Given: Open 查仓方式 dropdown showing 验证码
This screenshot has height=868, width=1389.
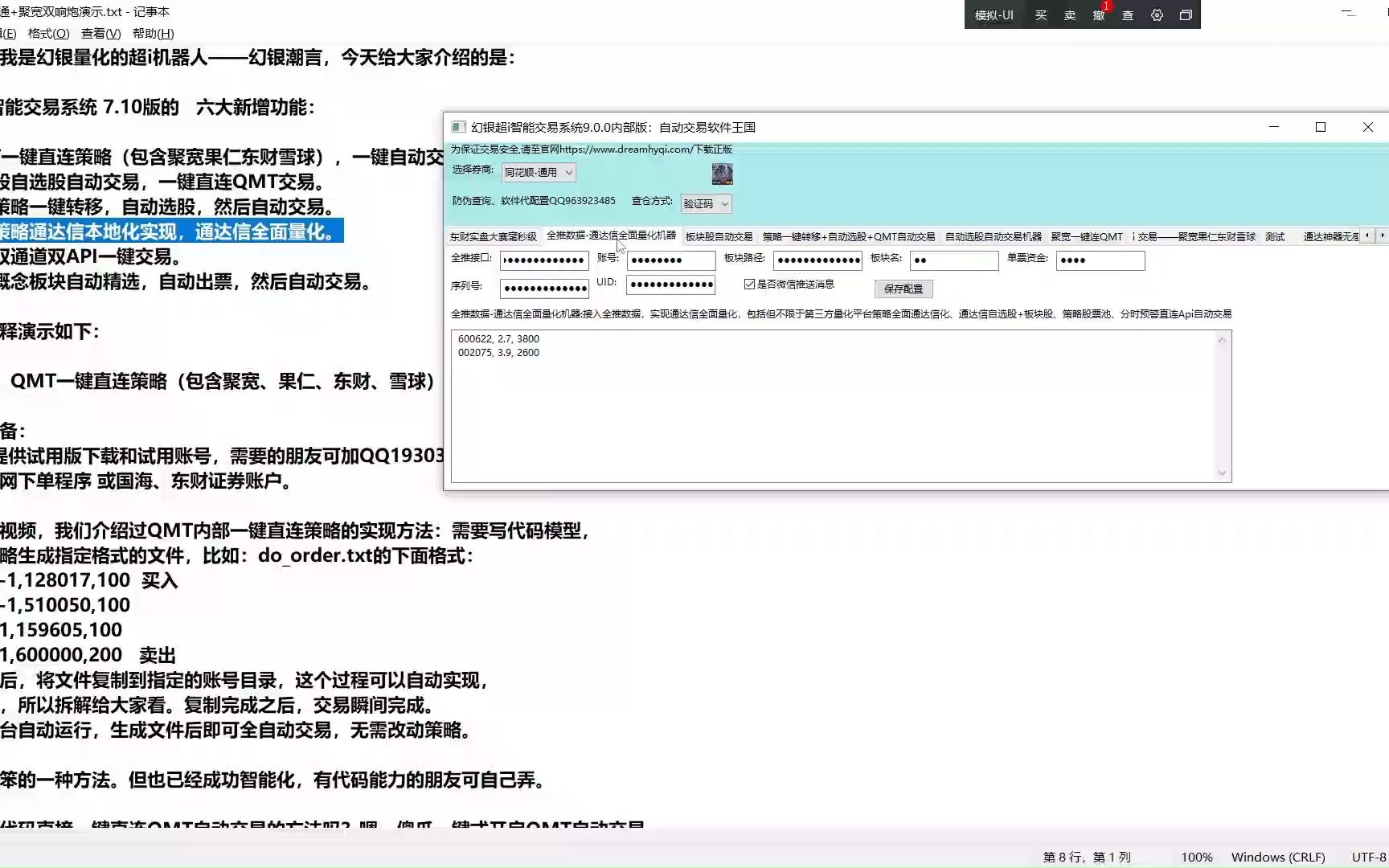Looking at the screenshot, I should [706, 203].
